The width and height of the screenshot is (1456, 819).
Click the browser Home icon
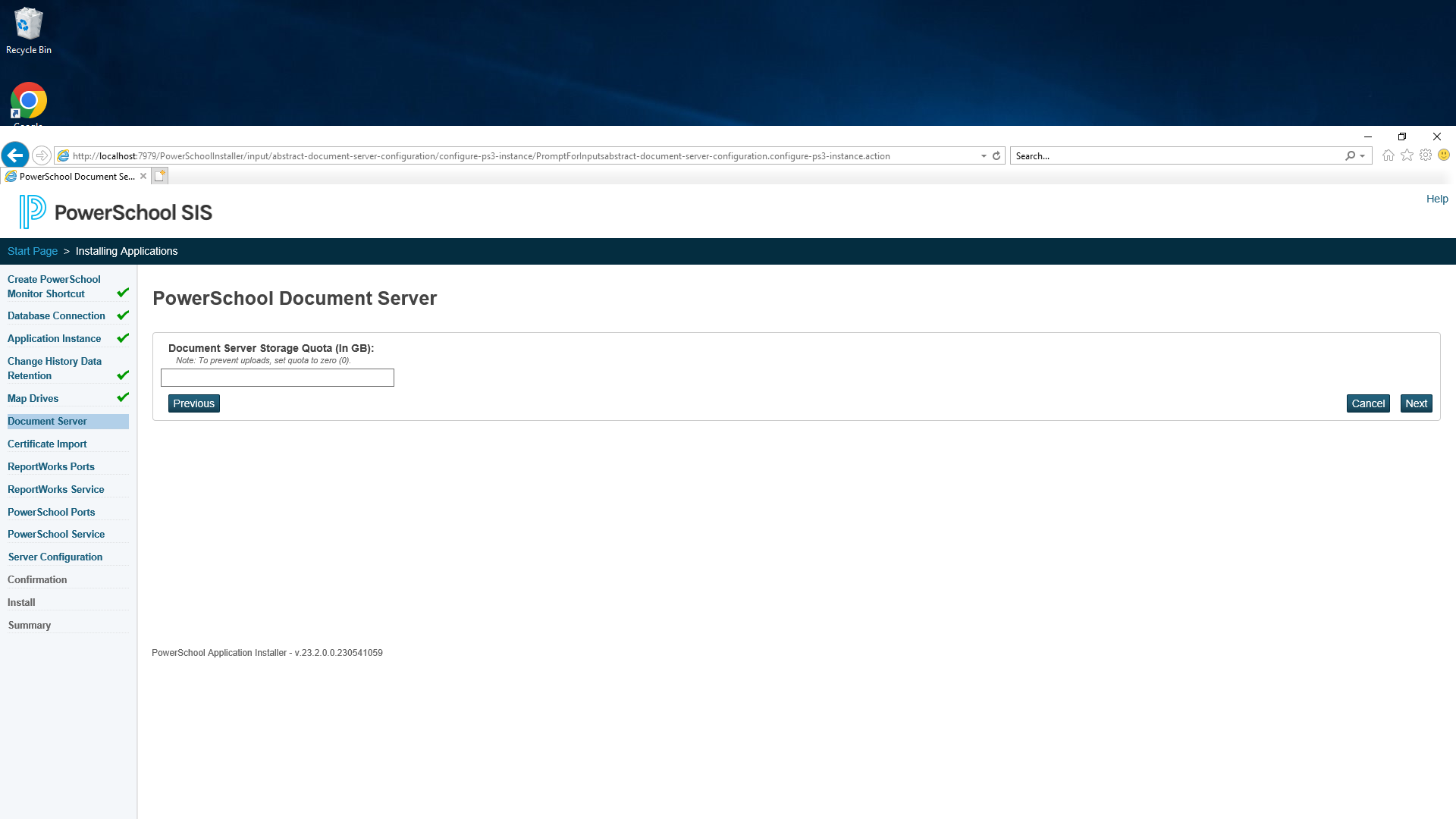[x=1389, y=155]
